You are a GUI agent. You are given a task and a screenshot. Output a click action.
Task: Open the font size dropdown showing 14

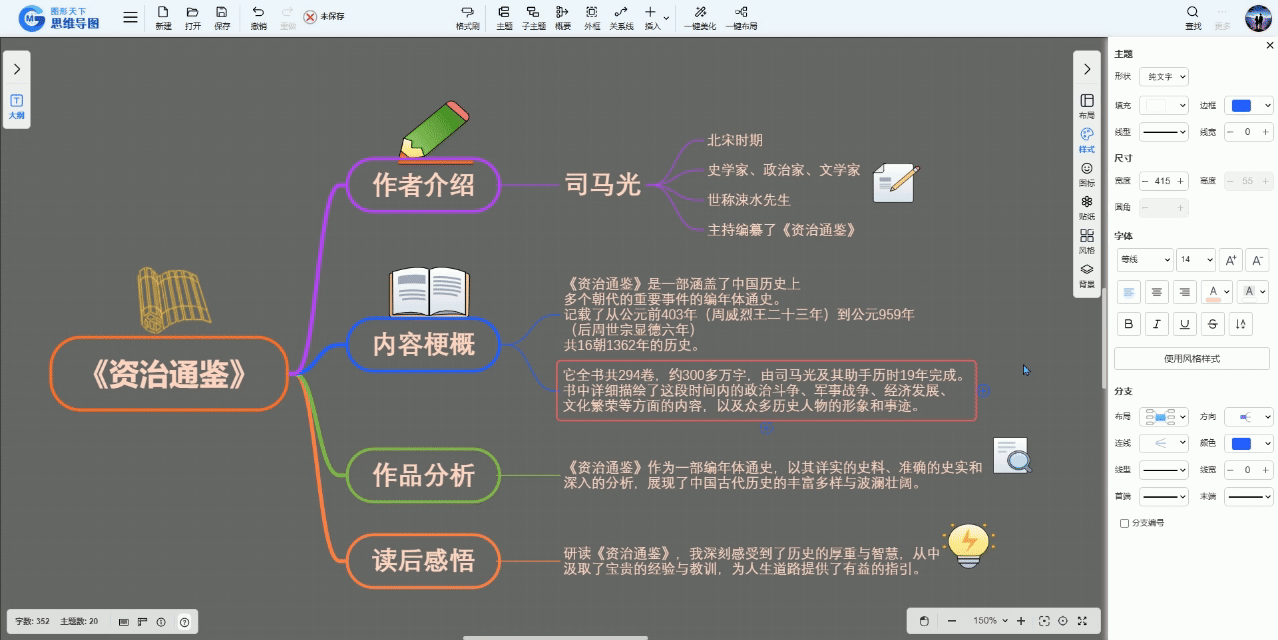(x=1195, y=260)
